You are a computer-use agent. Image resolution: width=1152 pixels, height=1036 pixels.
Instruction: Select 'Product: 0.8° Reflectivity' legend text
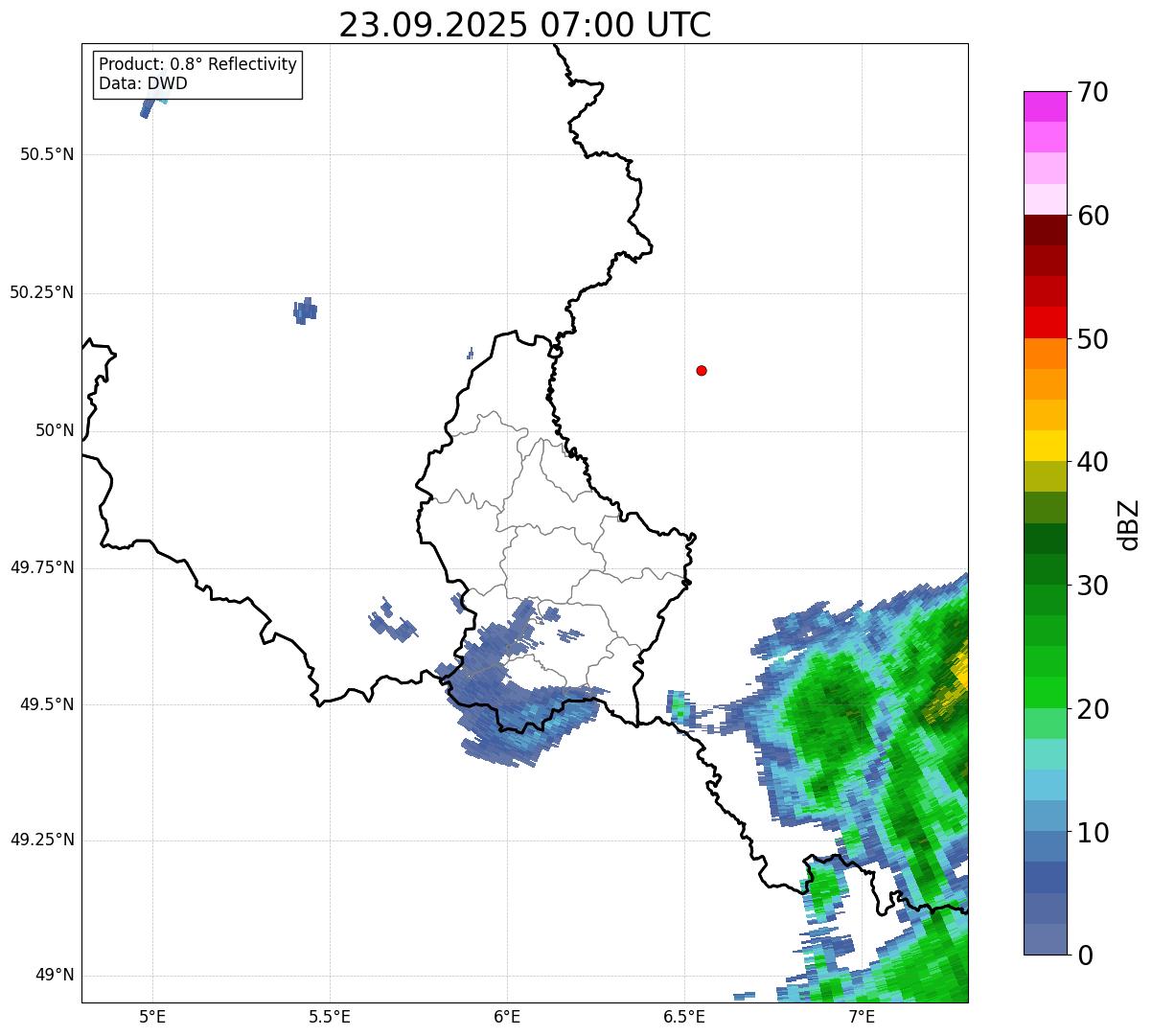198,64
